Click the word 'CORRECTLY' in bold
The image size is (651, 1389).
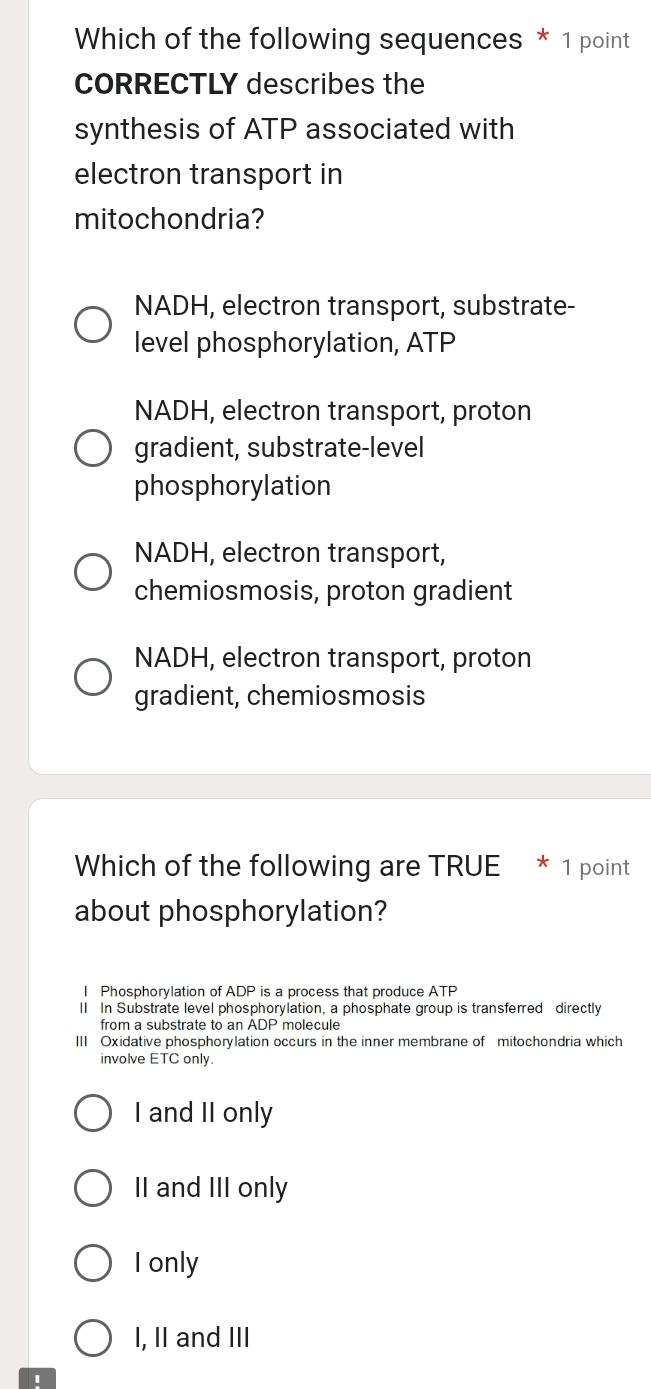pyautogui.click(x=157, y=84)
